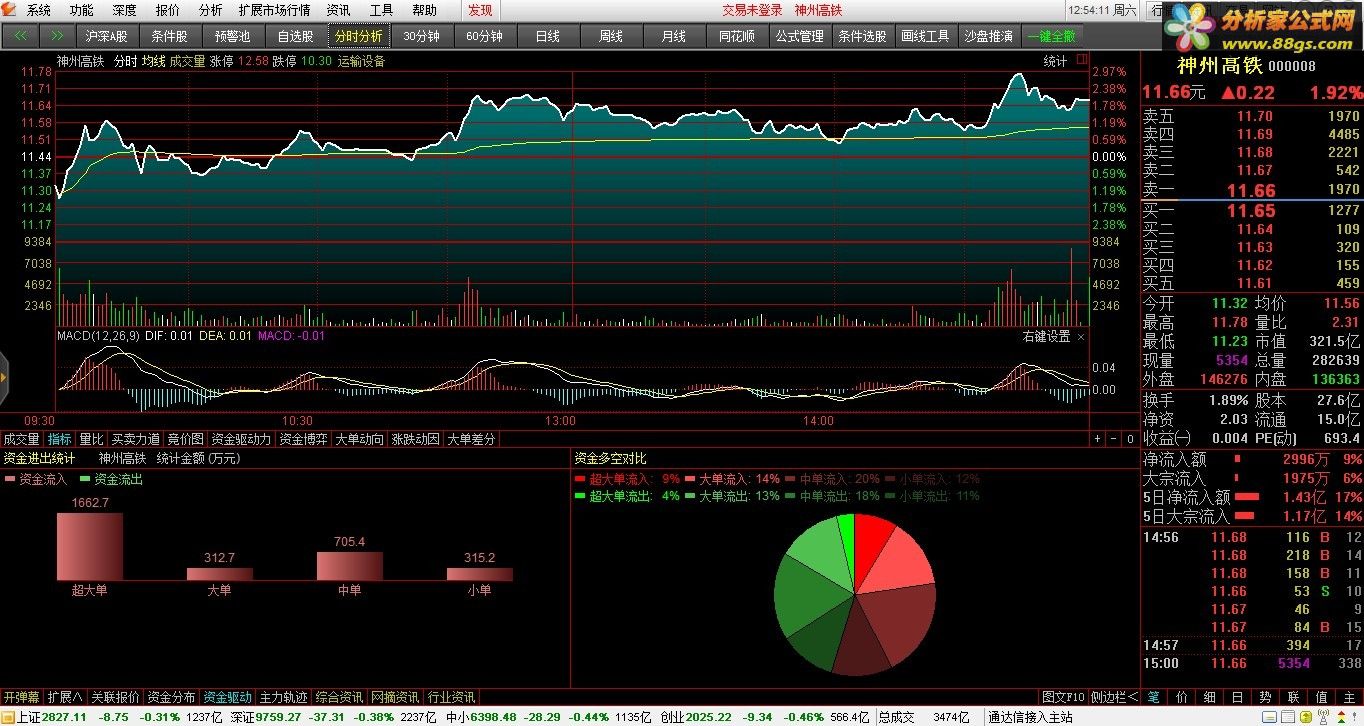Image resolution: width=1364 pixels, height=726 pixels.
Task: Click the 同花顺 toolbar button
Action: [x=737, y=36]
